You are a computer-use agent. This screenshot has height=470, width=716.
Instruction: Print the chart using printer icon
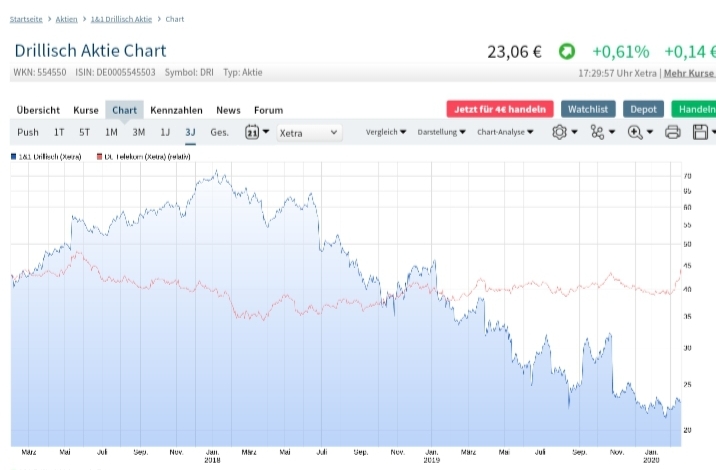click(x=673, y=132)
